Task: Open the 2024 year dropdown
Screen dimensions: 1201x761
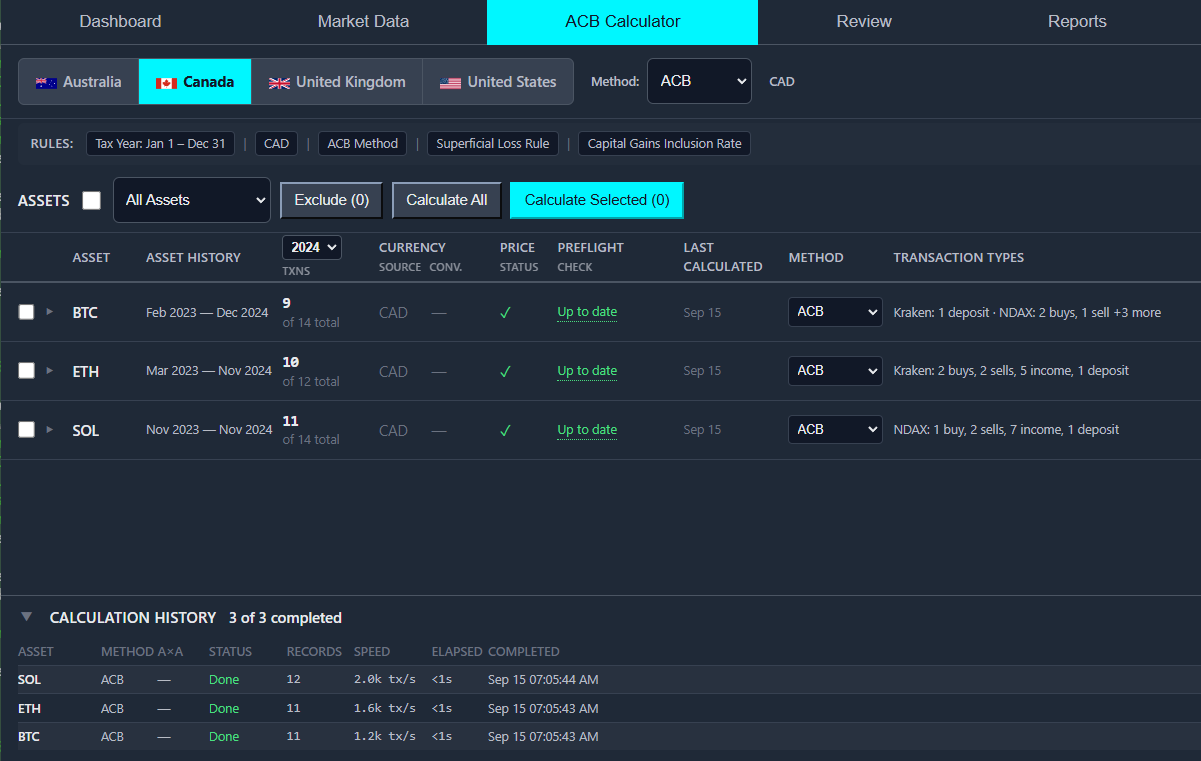Action: [x=312, y=247]
